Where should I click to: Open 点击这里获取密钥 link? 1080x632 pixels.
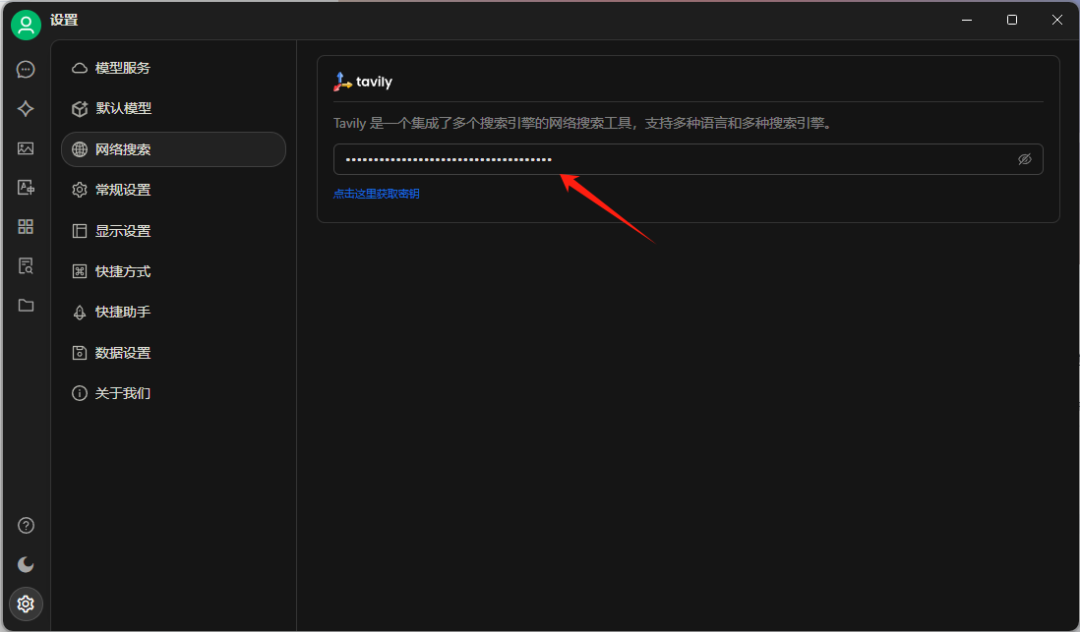(x=376, y=193)
